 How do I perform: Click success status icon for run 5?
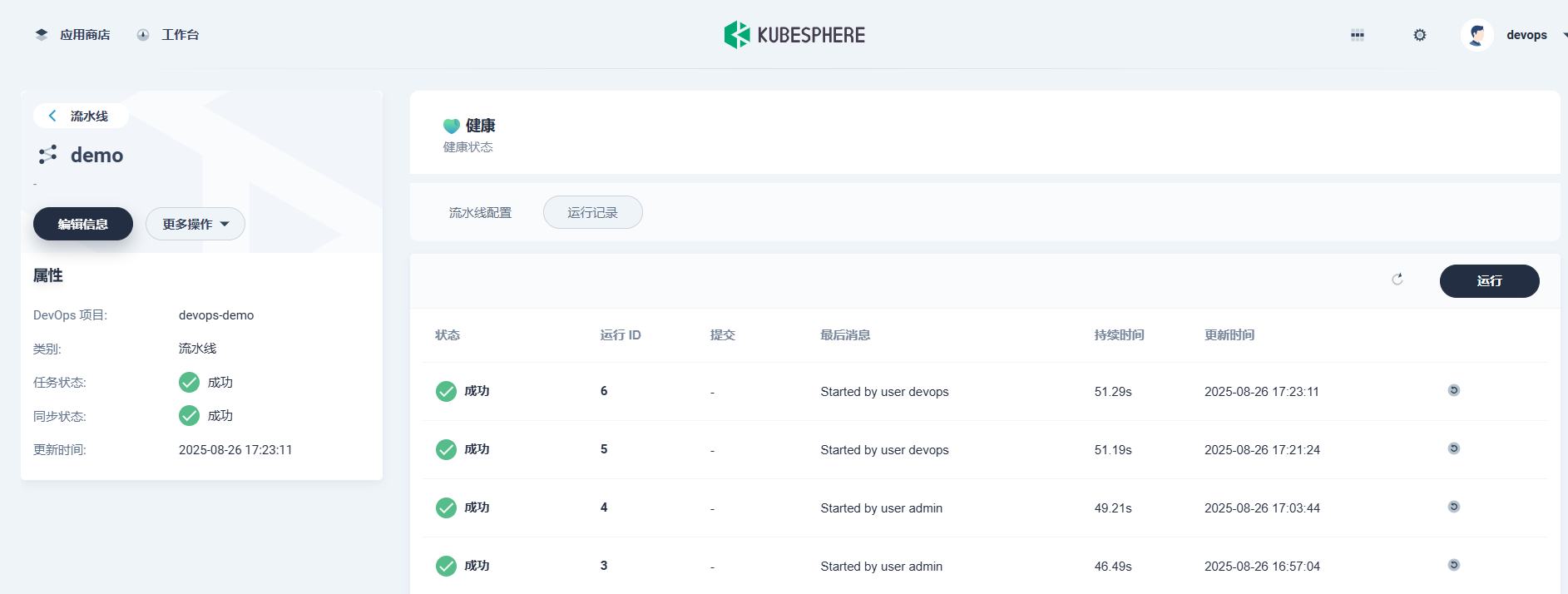pyautogui.click(x=446, y=449)
